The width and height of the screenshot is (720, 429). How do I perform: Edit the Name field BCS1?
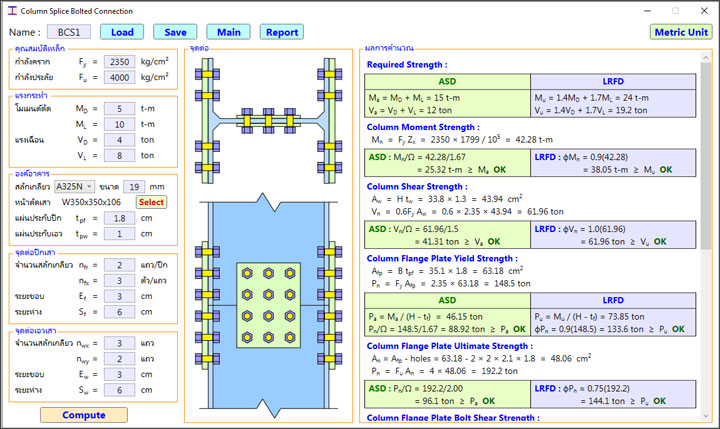coord(69,32)
